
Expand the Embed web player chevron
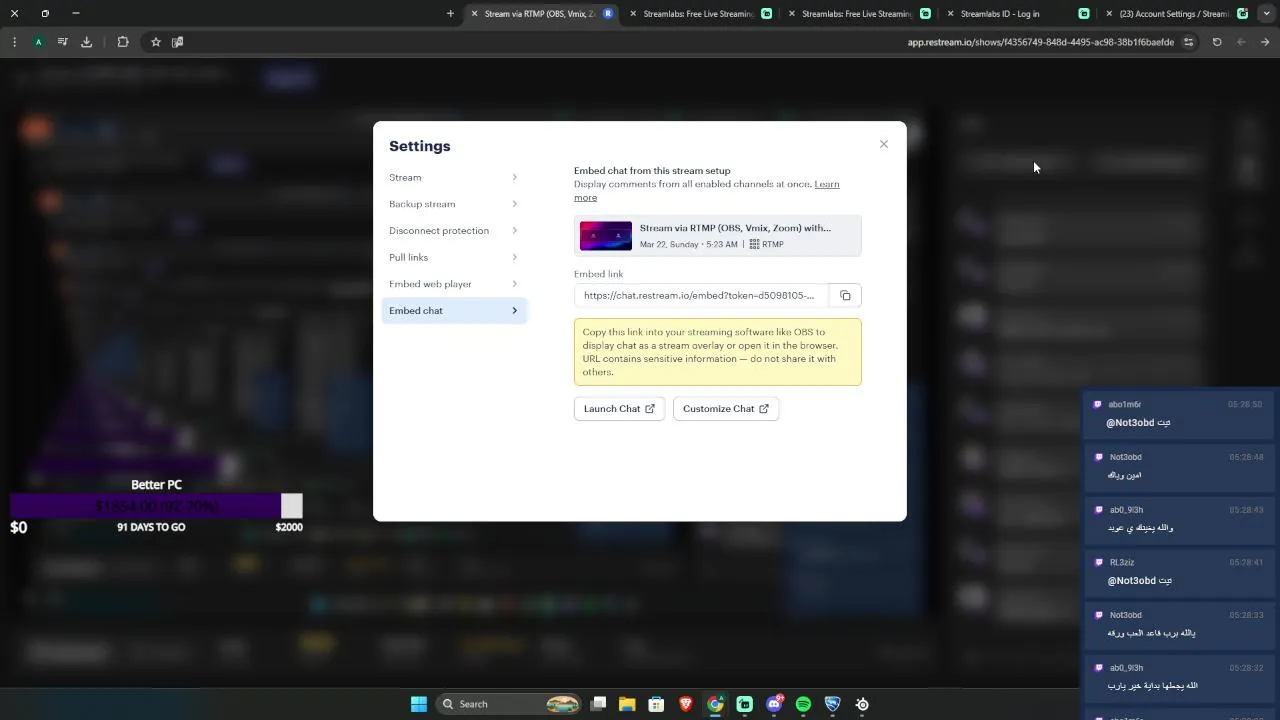click(x=515, y=284)
